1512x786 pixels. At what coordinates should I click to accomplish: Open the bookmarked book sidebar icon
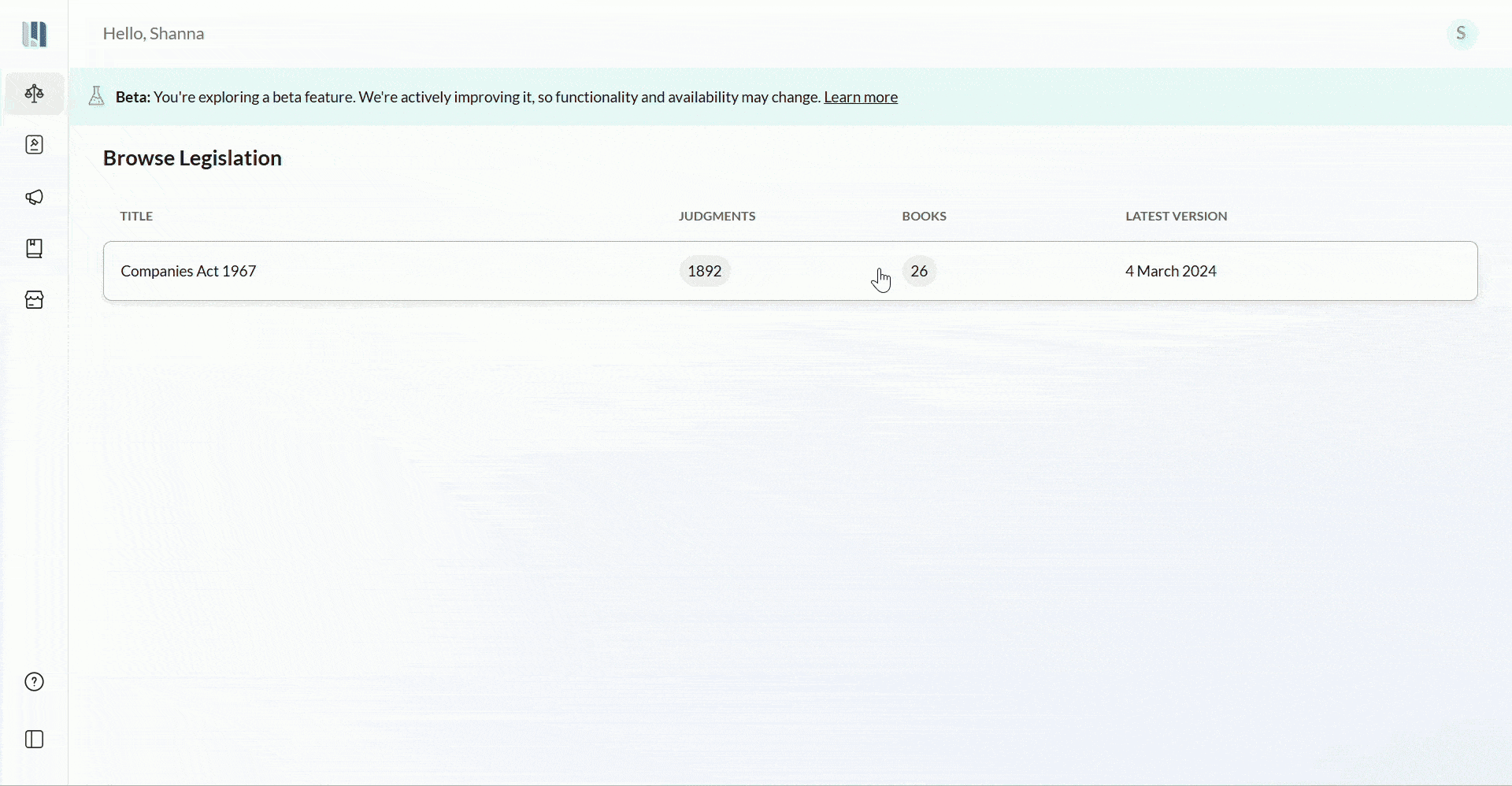[35, 250]
